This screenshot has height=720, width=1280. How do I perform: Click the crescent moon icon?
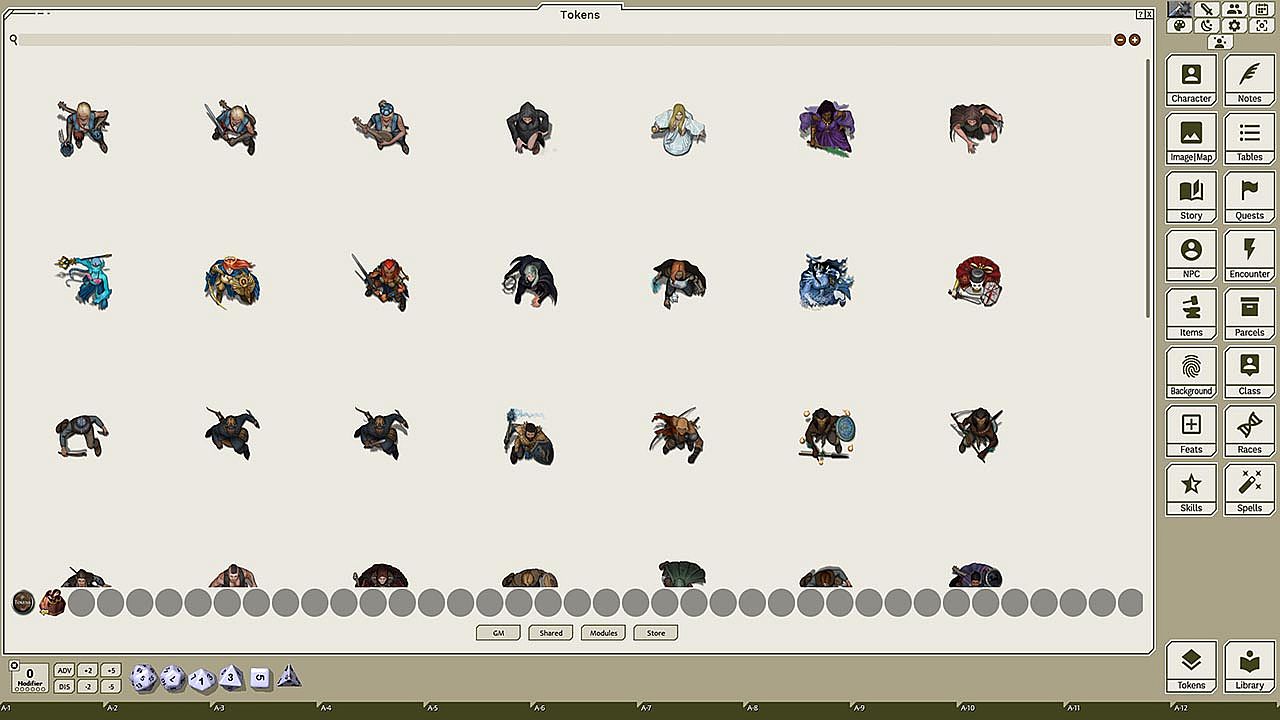1207,25
